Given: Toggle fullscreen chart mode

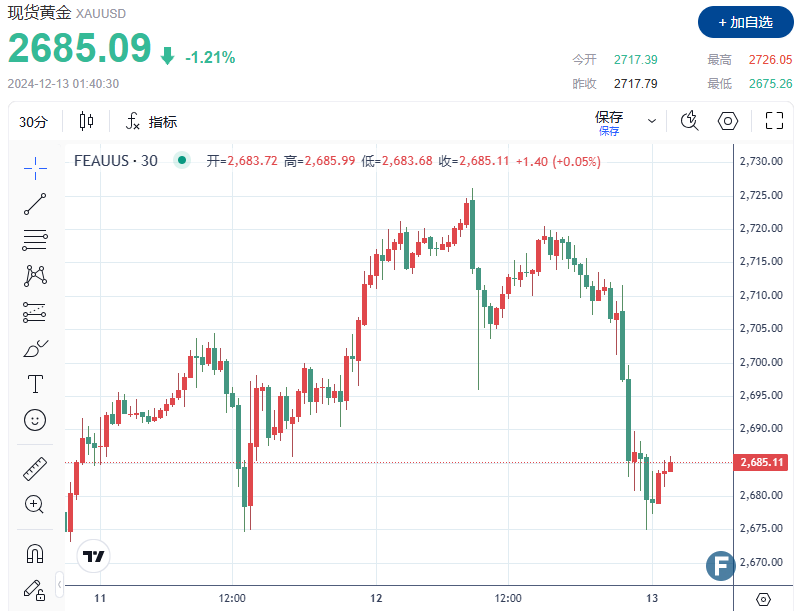Looking at the screenshot, I should tap(773, 121).
